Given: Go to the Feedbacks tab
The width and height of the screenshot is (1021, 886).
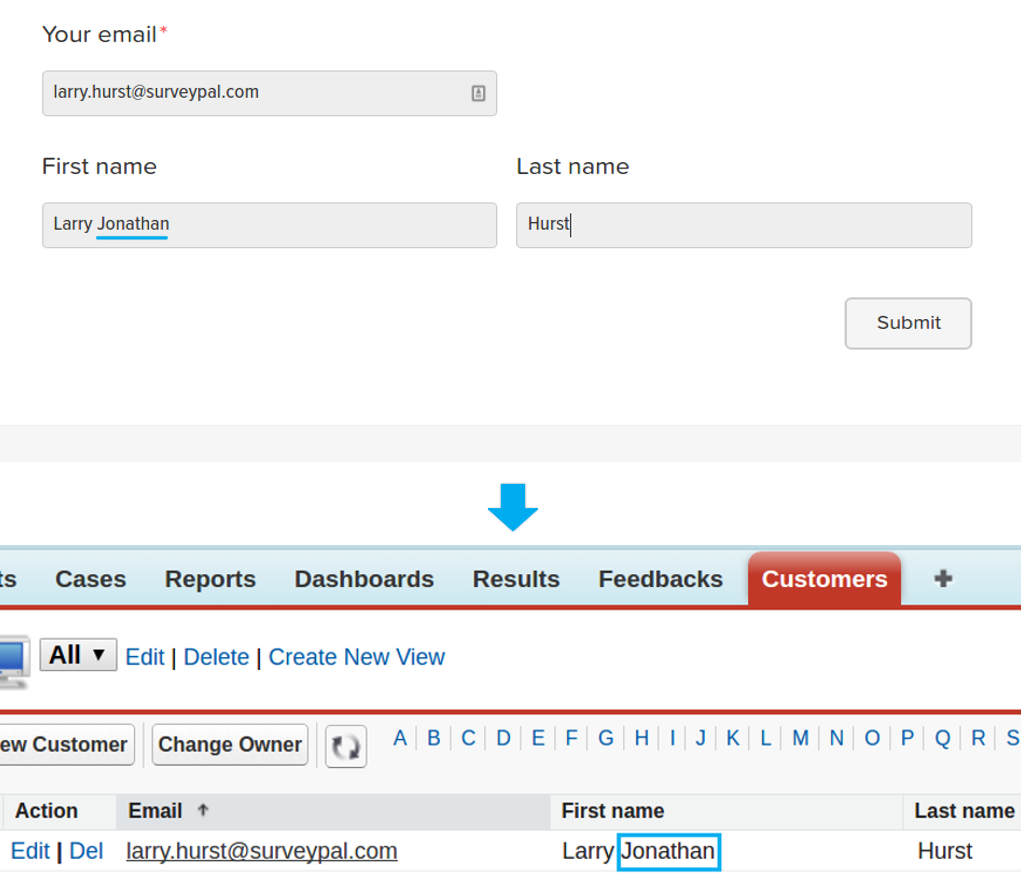Looking at the screenshot, I should [x=660, y=579].
